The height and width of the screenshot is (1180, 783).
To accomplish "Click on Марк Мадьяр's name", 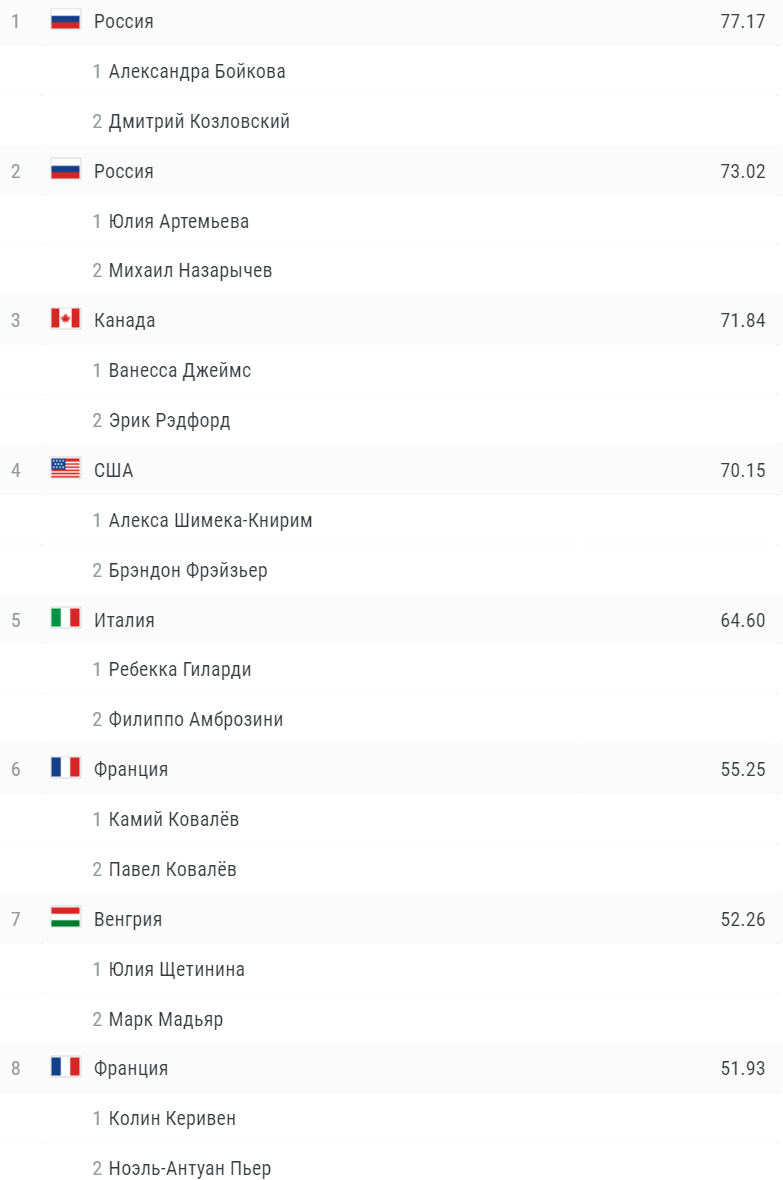I will pyautogui.click(x=166, y=1019).
